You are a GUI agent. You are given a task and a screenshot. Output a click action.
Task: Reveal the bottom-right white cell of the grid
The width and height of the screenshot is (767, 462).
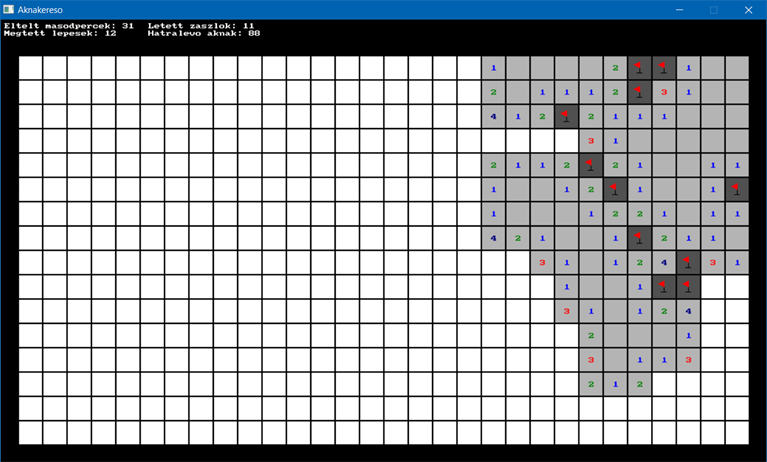(x=737, y=432)
